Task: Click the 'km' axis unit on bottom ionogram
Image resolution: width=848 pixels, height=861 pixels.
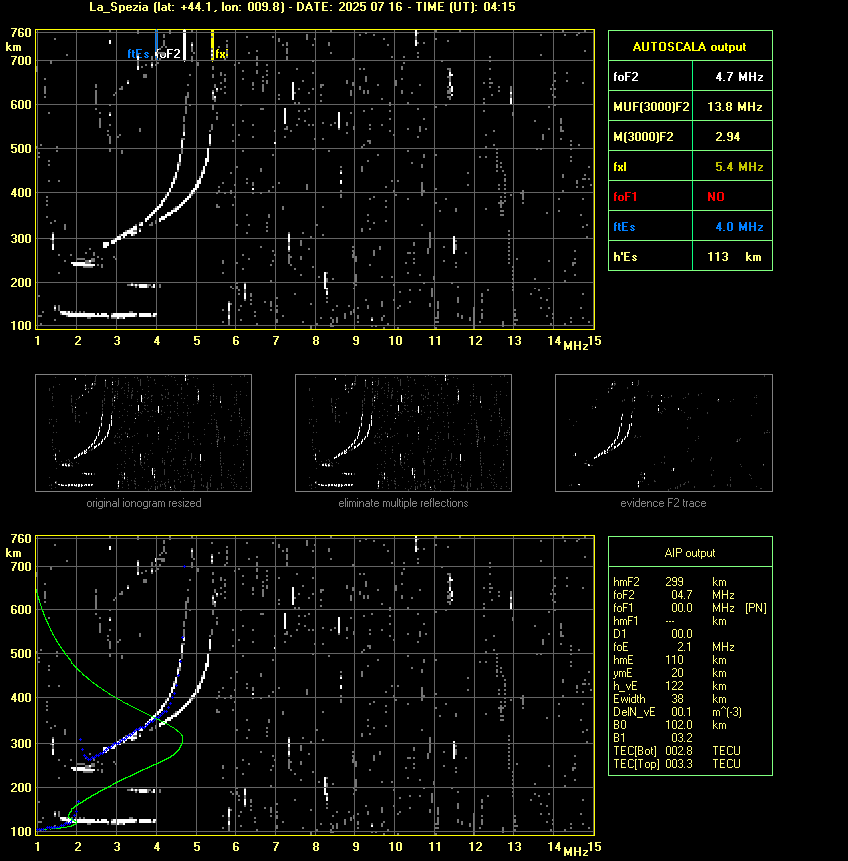Action: (x=13, y=554)
